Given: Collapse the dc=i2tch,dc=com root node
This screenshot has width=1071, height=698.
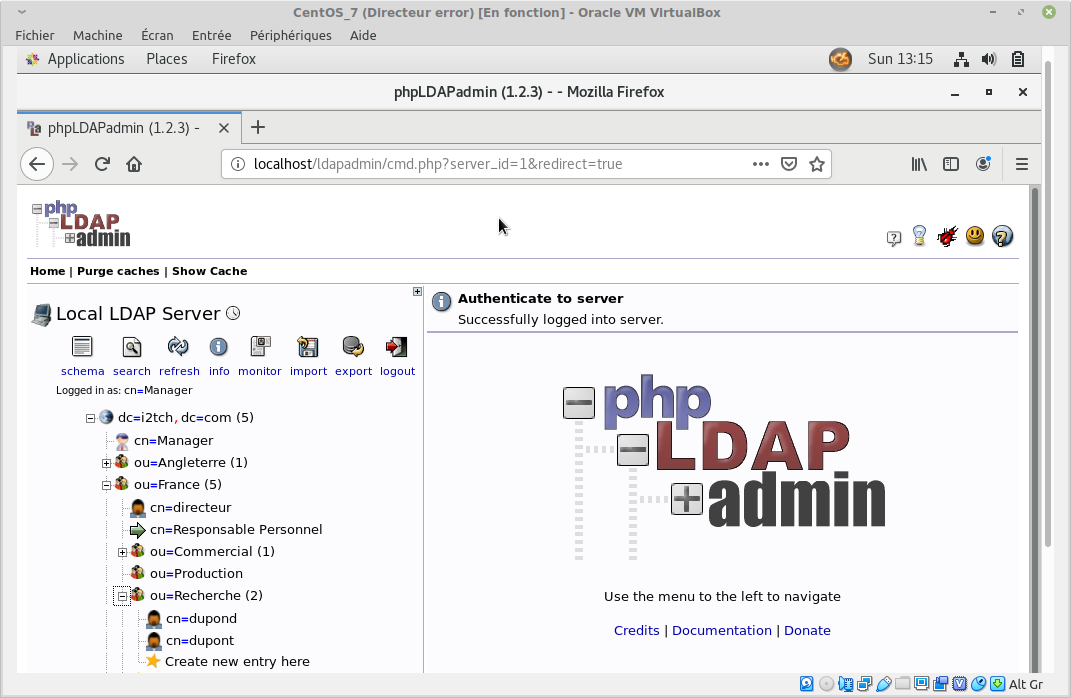Looking at the screenshot, I should 90,418.
